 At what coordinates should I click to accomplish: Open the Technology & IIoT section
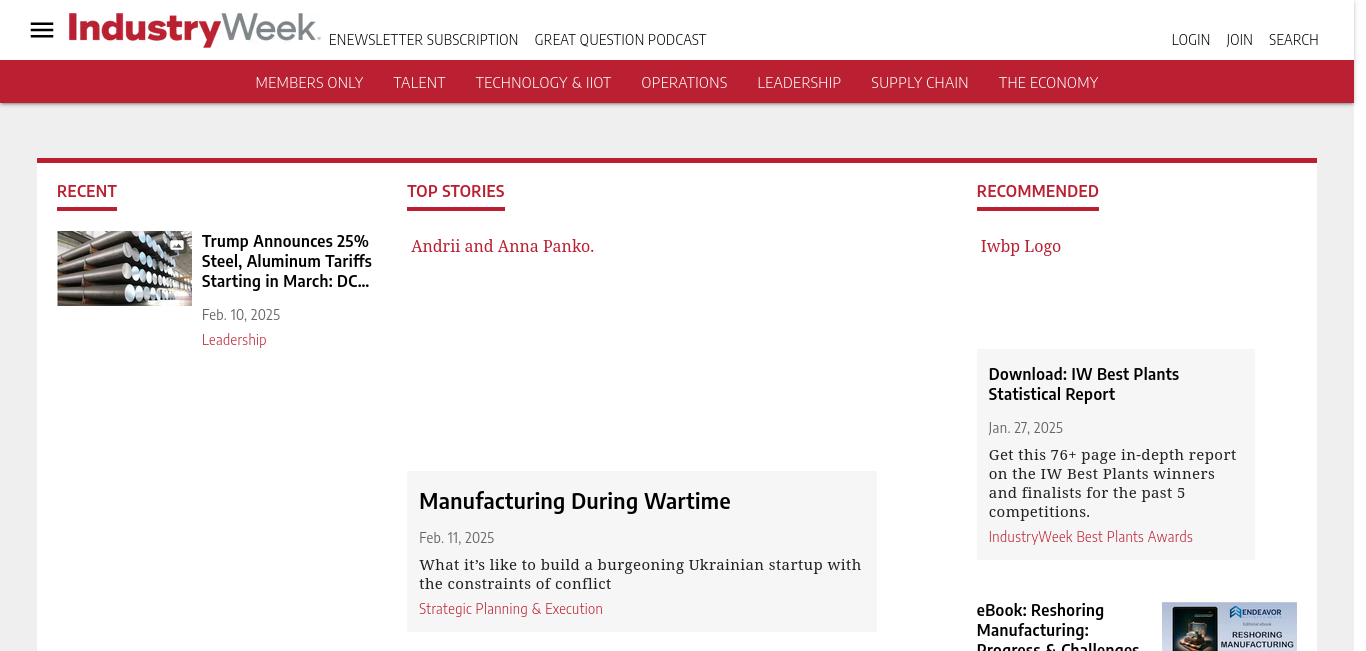[x=543, y=83]
